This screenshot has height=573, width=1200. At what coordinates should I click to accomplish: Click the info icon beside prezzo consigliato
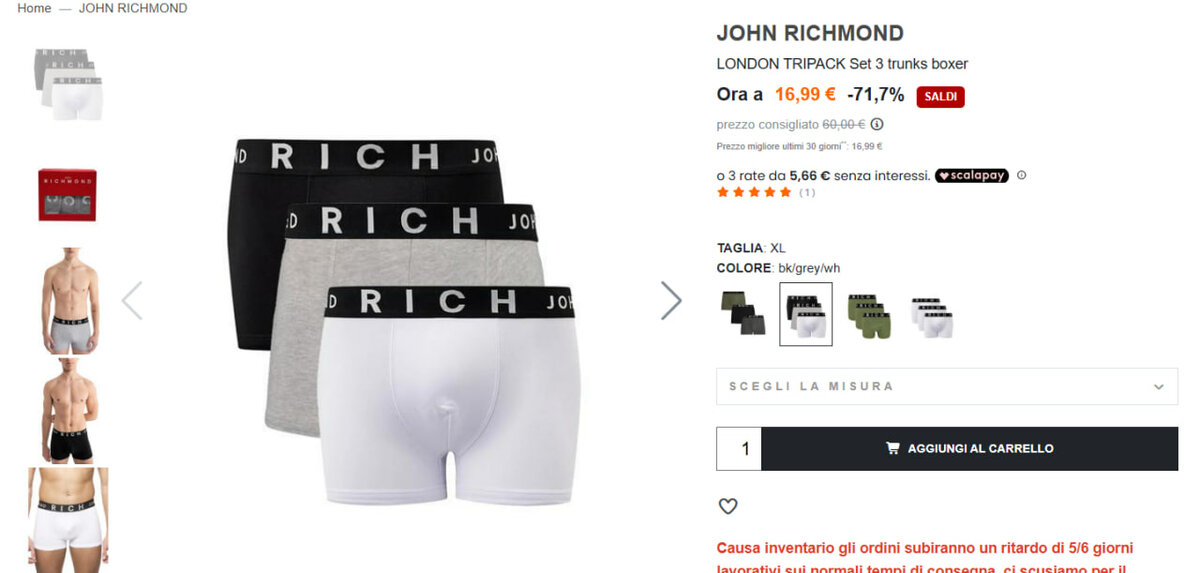click(x=877, y=125)
